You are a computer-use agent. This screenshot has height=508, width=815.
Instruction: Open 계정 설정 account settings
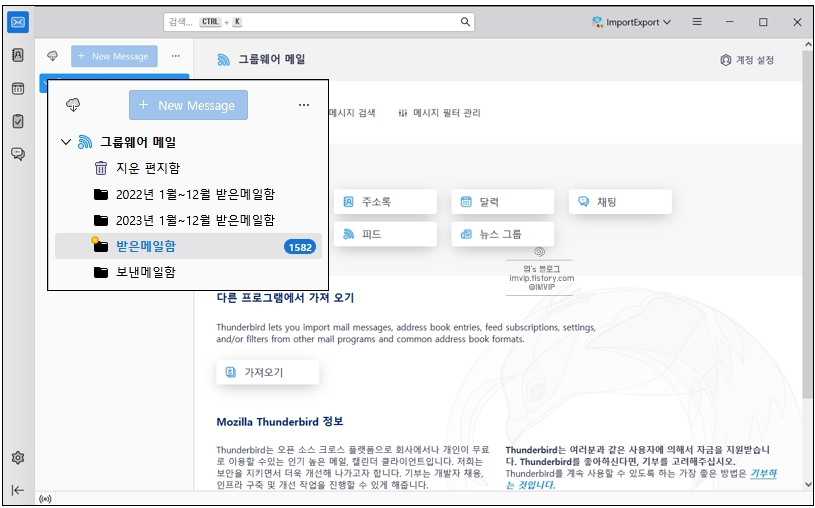(x=747, y=60)
